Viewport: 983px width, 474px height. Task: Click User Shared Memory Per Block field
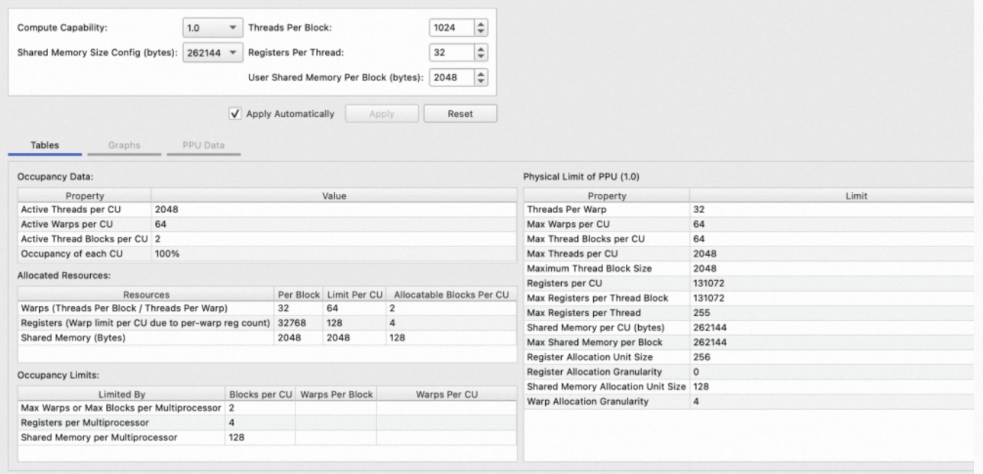tap(451, 78)
